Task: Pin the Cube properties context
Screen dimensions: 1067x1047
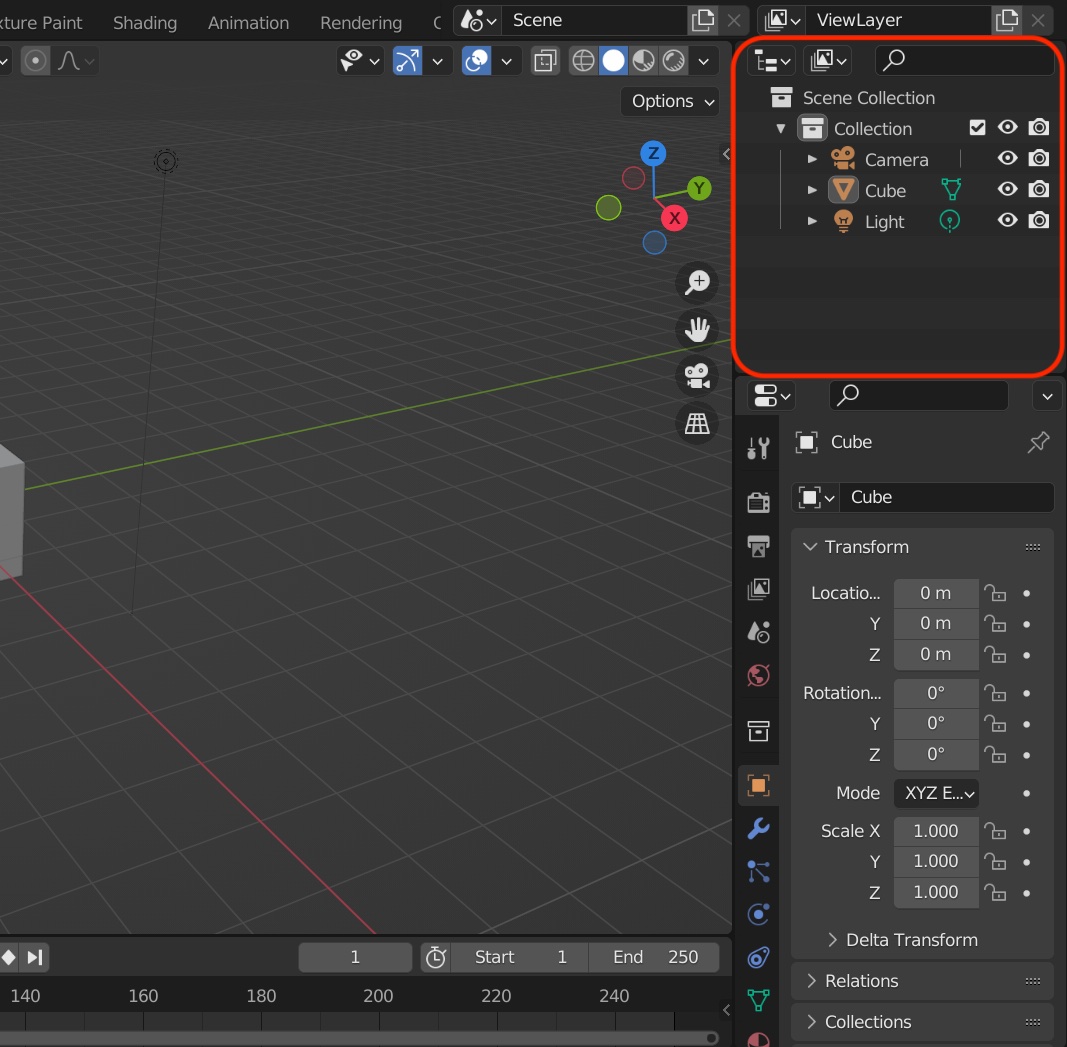Action: 1038,442
